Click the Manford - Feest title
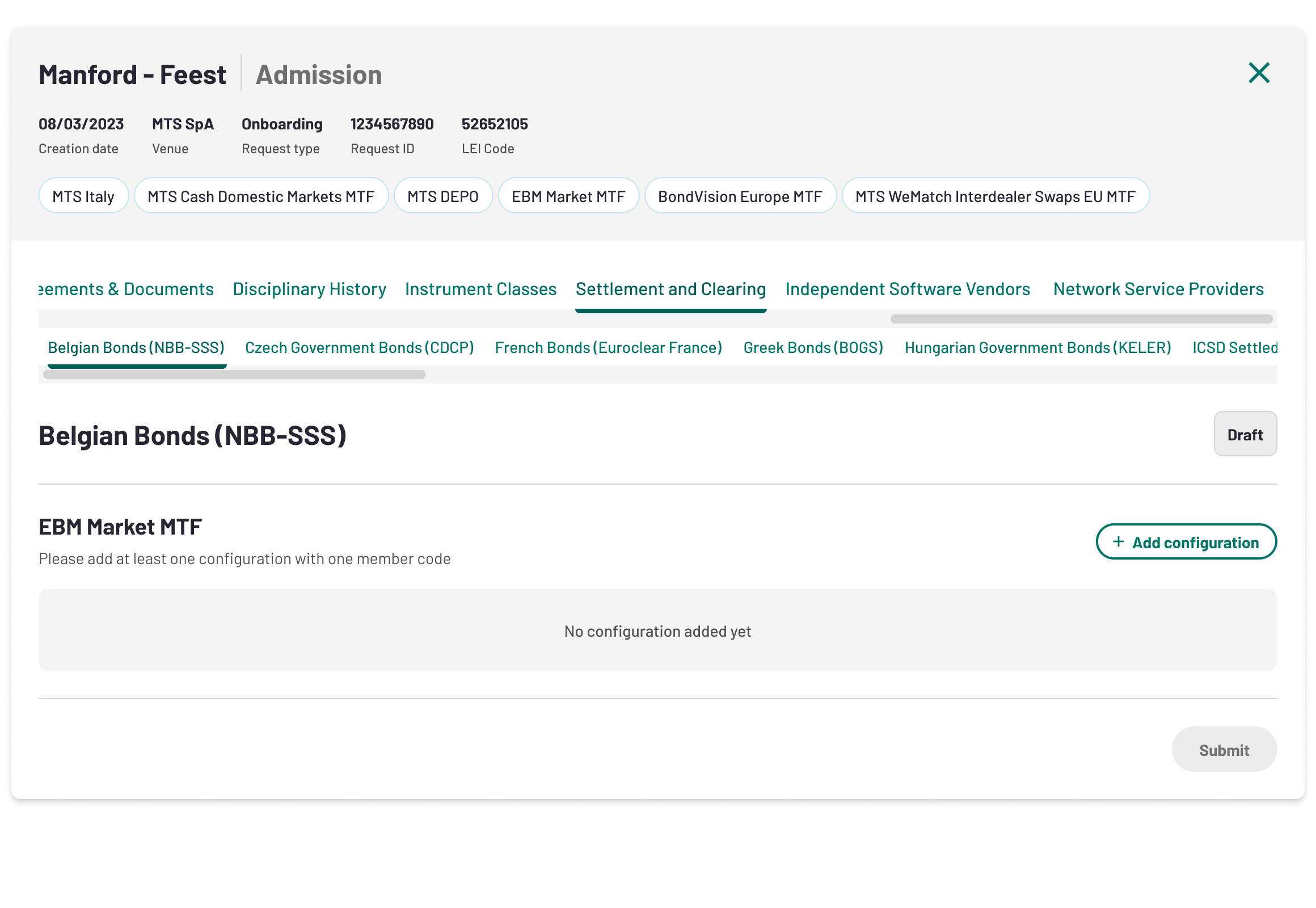1316x908 pixels. pyautogui.click(x=133, y=74)
